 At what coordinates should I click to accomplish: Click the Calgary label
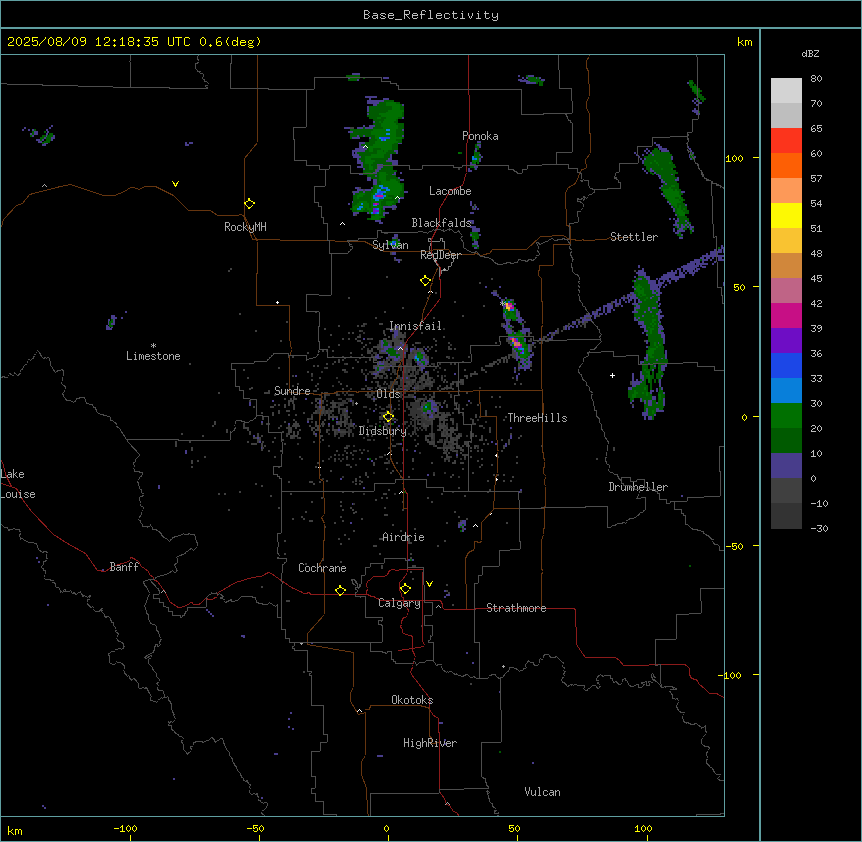400,603
